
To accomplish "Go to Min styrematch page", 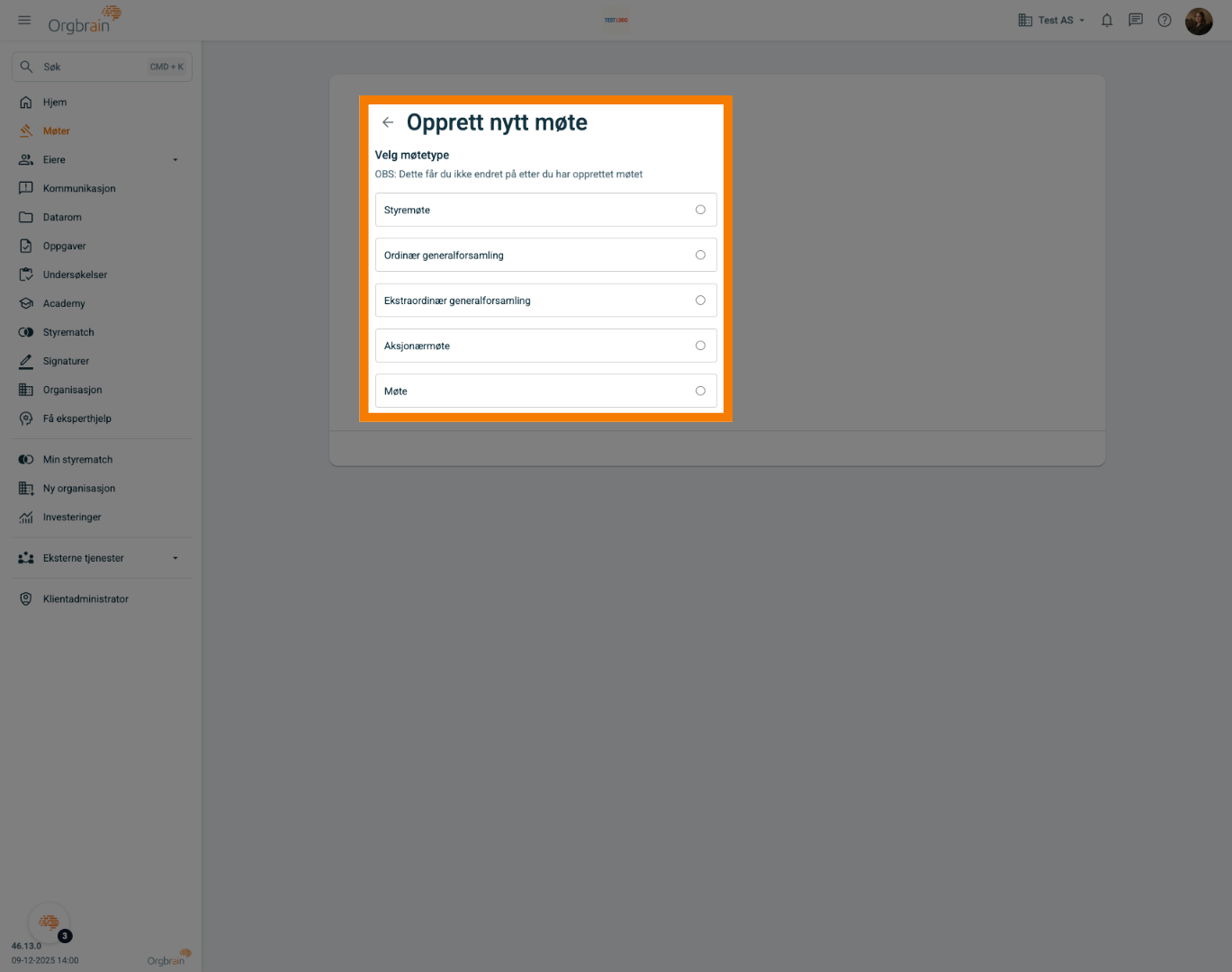I will click(x=102, y=460).
